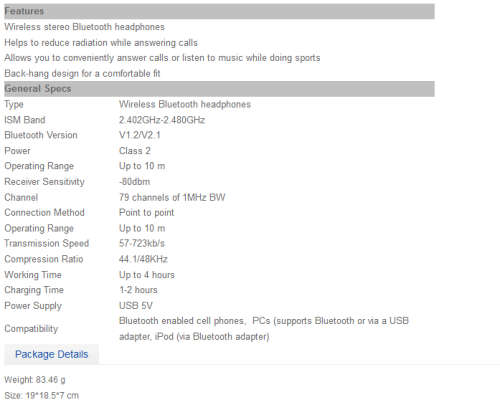Click the General Specs section header
The height and width of the screenshot is (405, 500).
tap(219, 89)
